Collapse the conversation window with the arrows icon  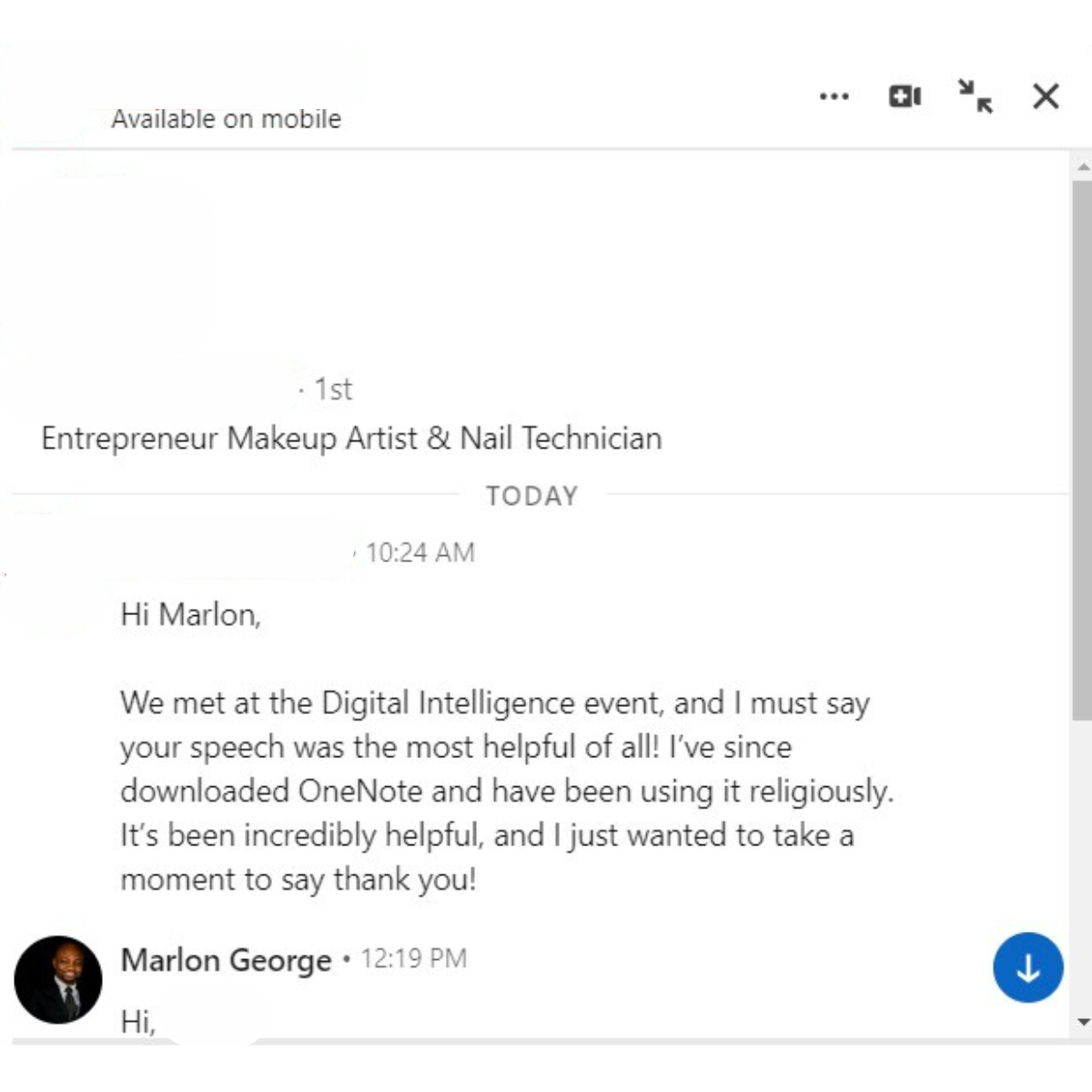tap(976, 96)
